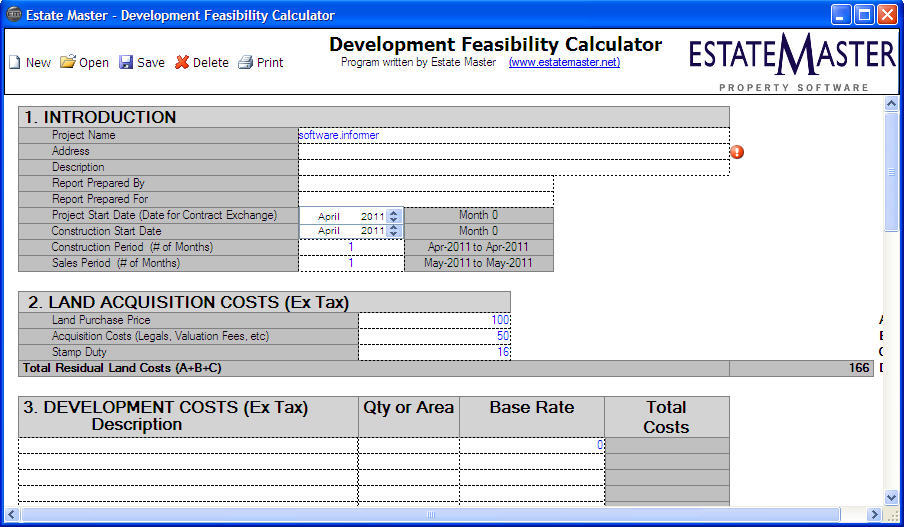Click the Save label in toolbar
904x527 pixels.
[x=151, y=62]
